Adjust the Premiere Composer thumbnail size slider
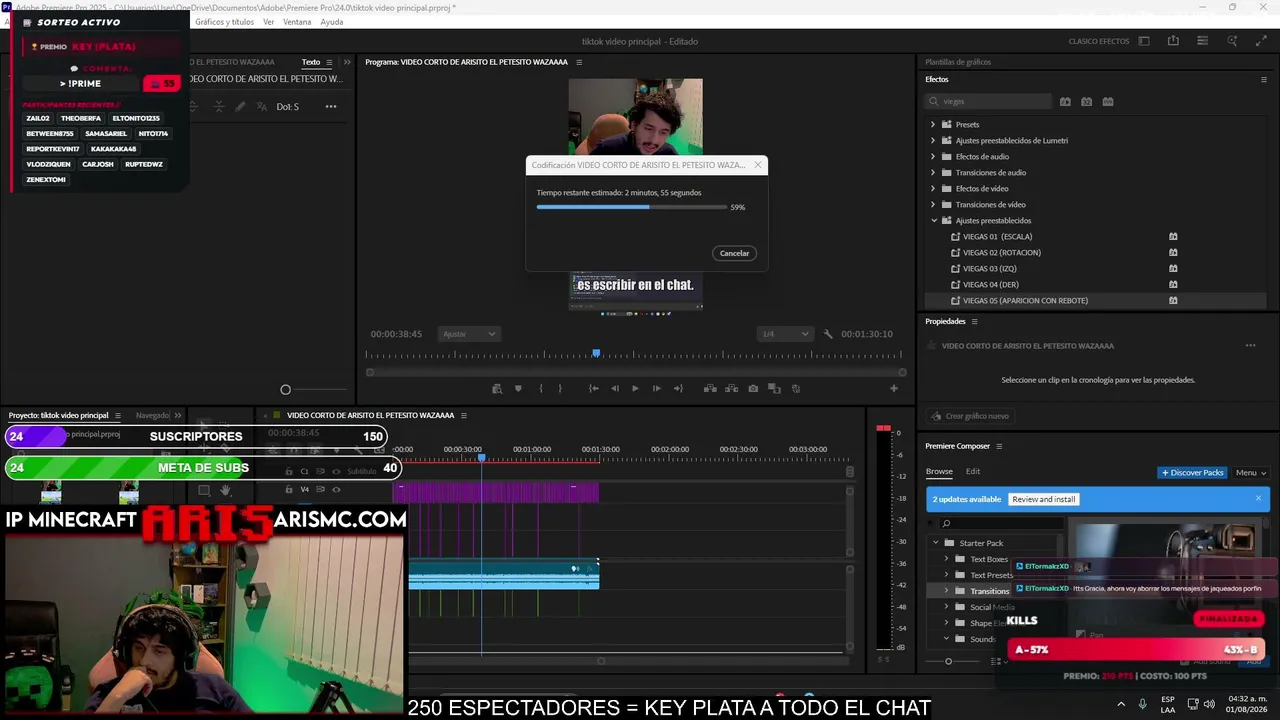Screen dimensions: 1280x720 coord(948,661)
